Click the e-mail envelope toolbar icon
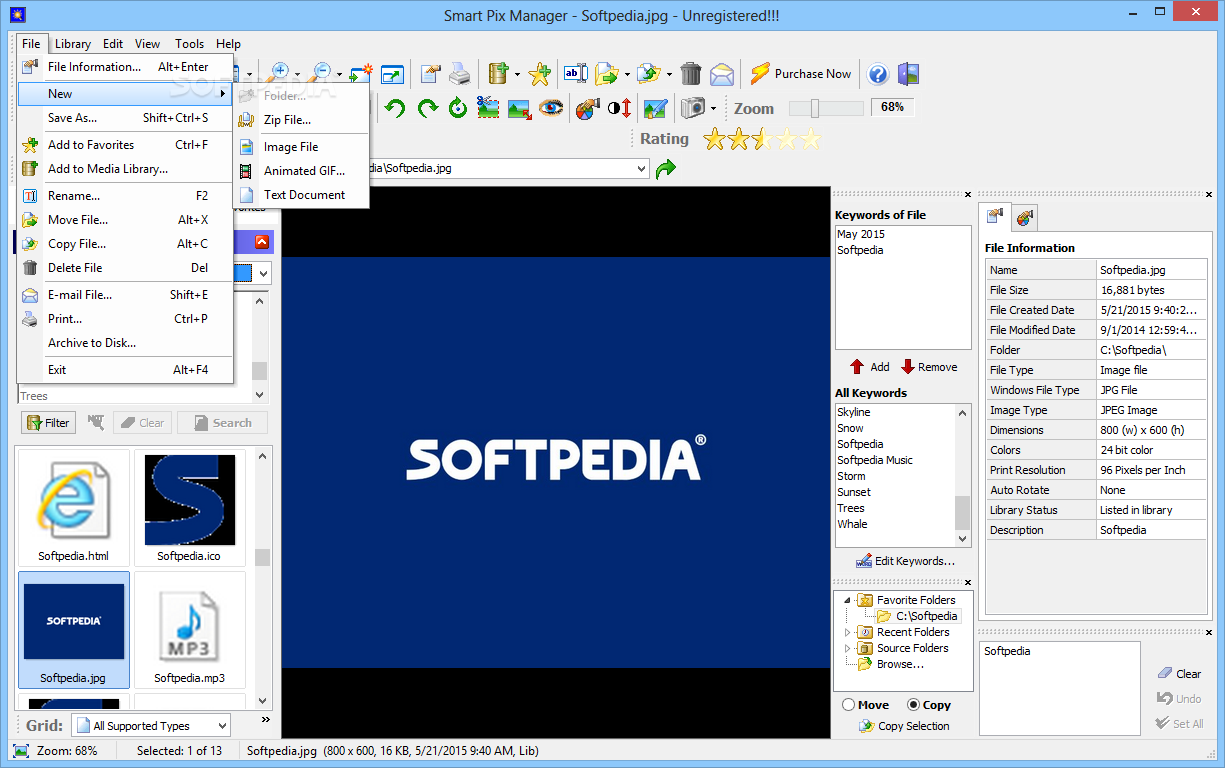The image size is (1225, 768). click(722, 74)
